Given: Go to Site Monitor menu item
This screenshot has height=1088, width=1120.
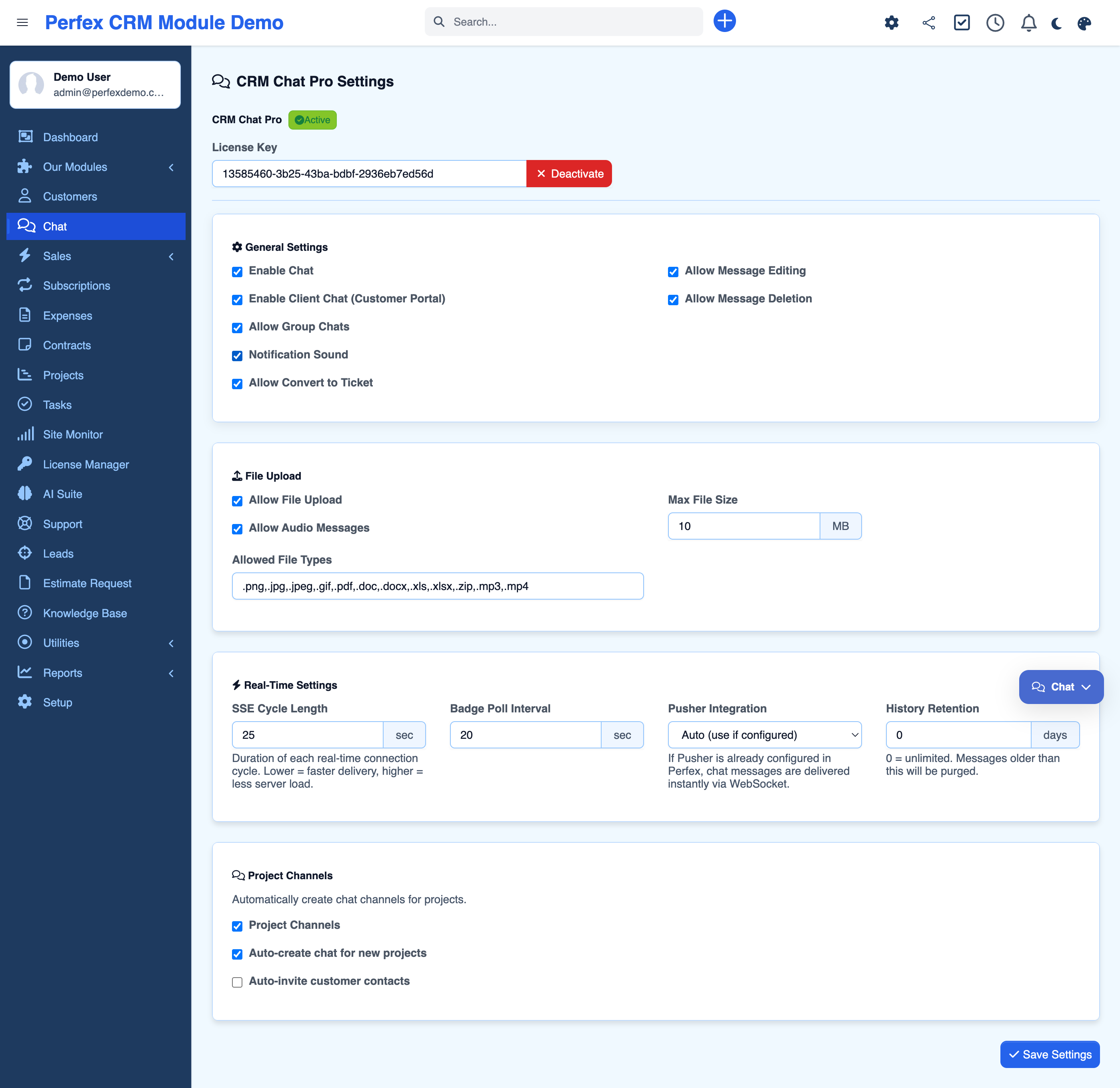Looking at the screenshot, I should coord(72,434).
